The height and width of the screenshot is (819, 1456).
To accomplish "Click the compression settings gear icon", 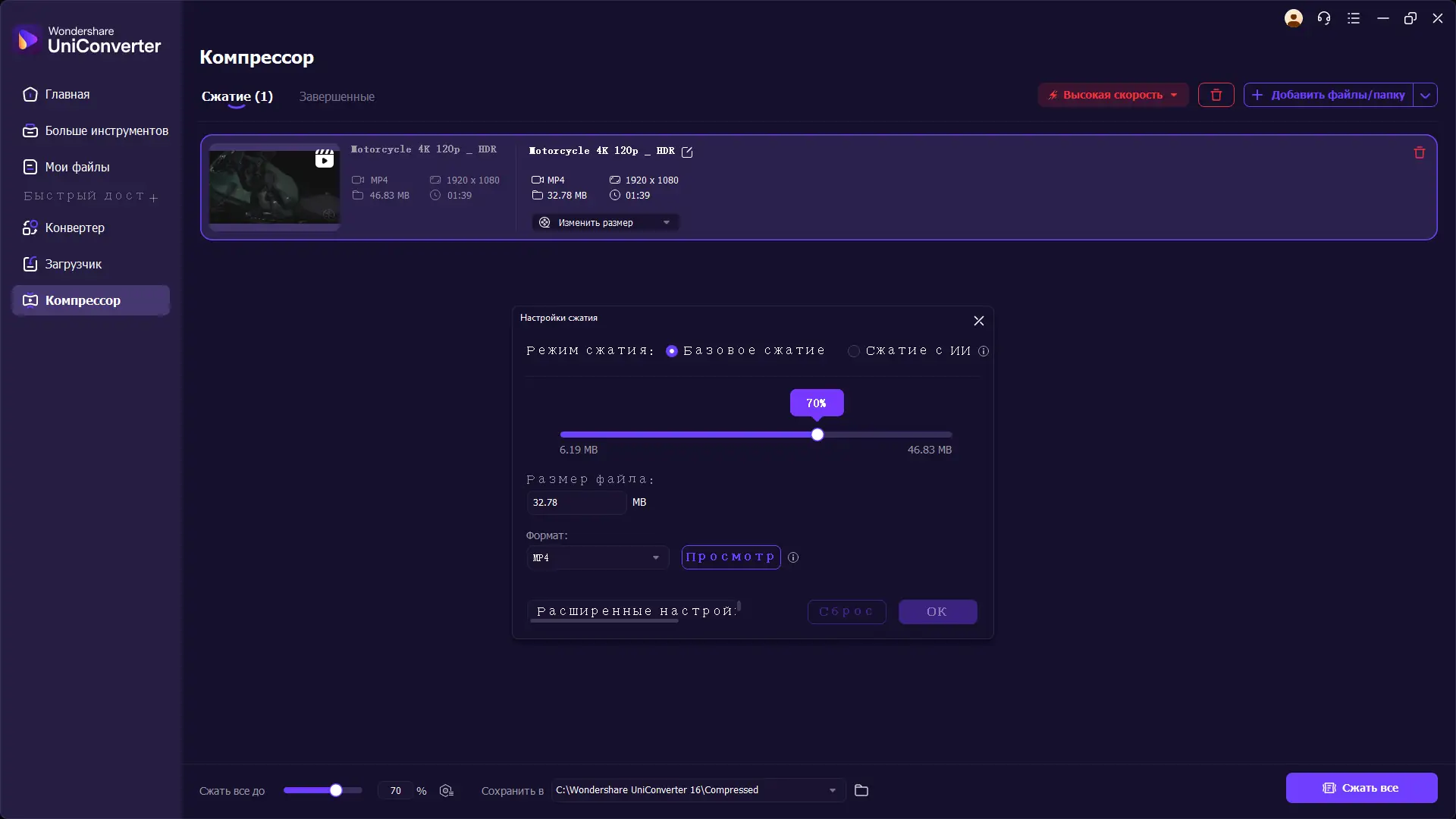I will click(447, 791).
